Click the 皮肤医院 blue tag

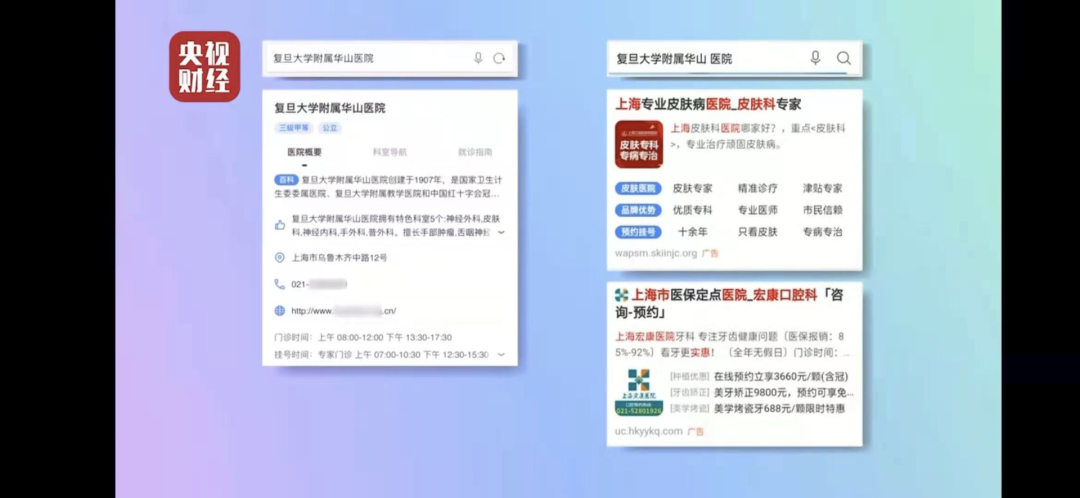coord(638,188)
